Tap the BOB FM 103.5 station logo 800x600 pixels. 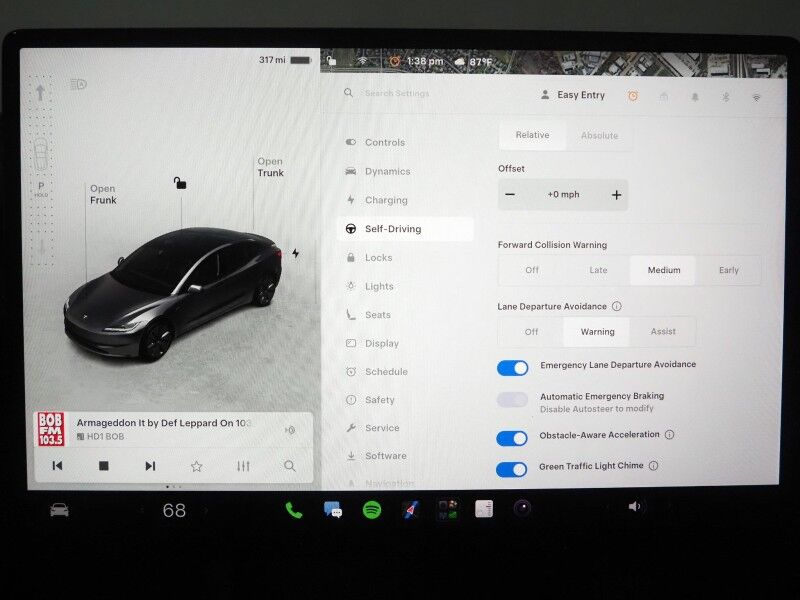[51, 429]
